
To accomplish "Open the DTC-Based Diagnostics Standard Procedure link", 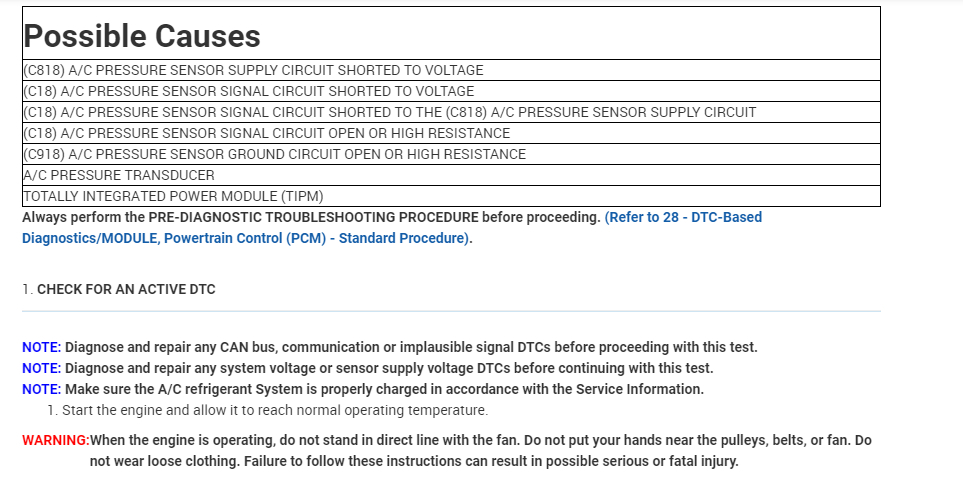I will (x=684, y=217).
